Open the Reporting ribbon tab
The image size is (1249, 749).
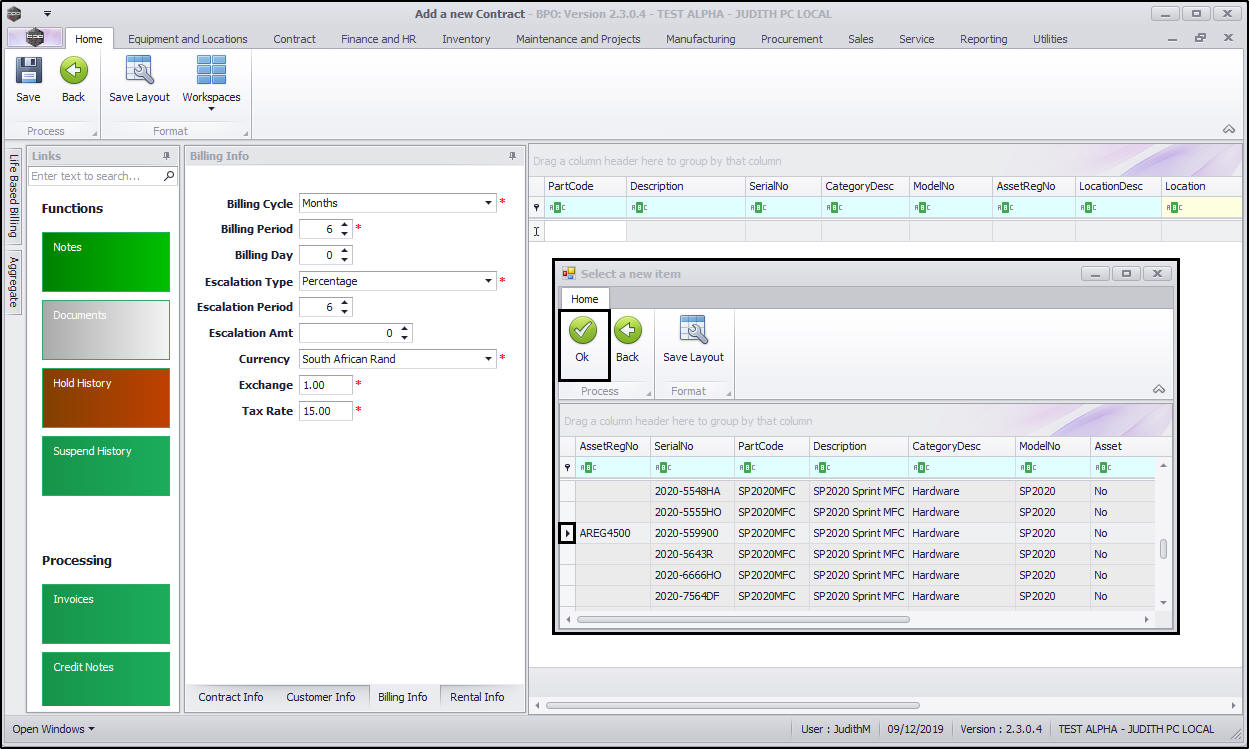coord(983,39)
